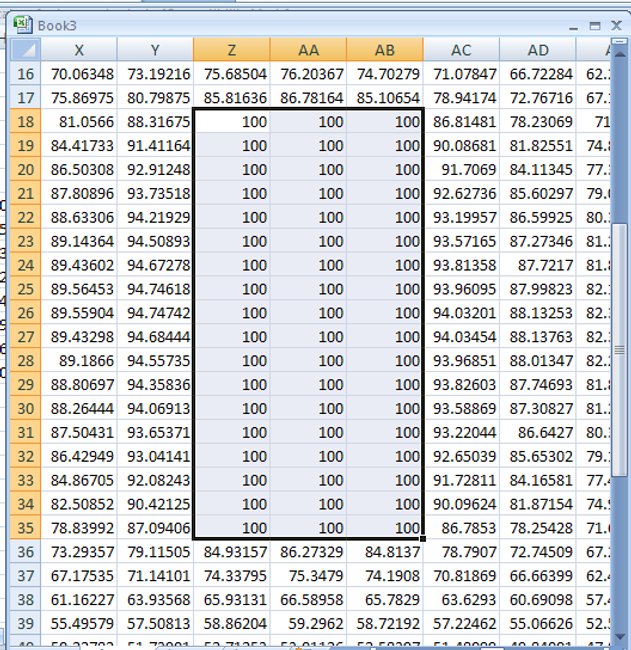This screenshot has width=631, height=650.
Task: Select row 25 via its row number
Action: pos(25,288)
